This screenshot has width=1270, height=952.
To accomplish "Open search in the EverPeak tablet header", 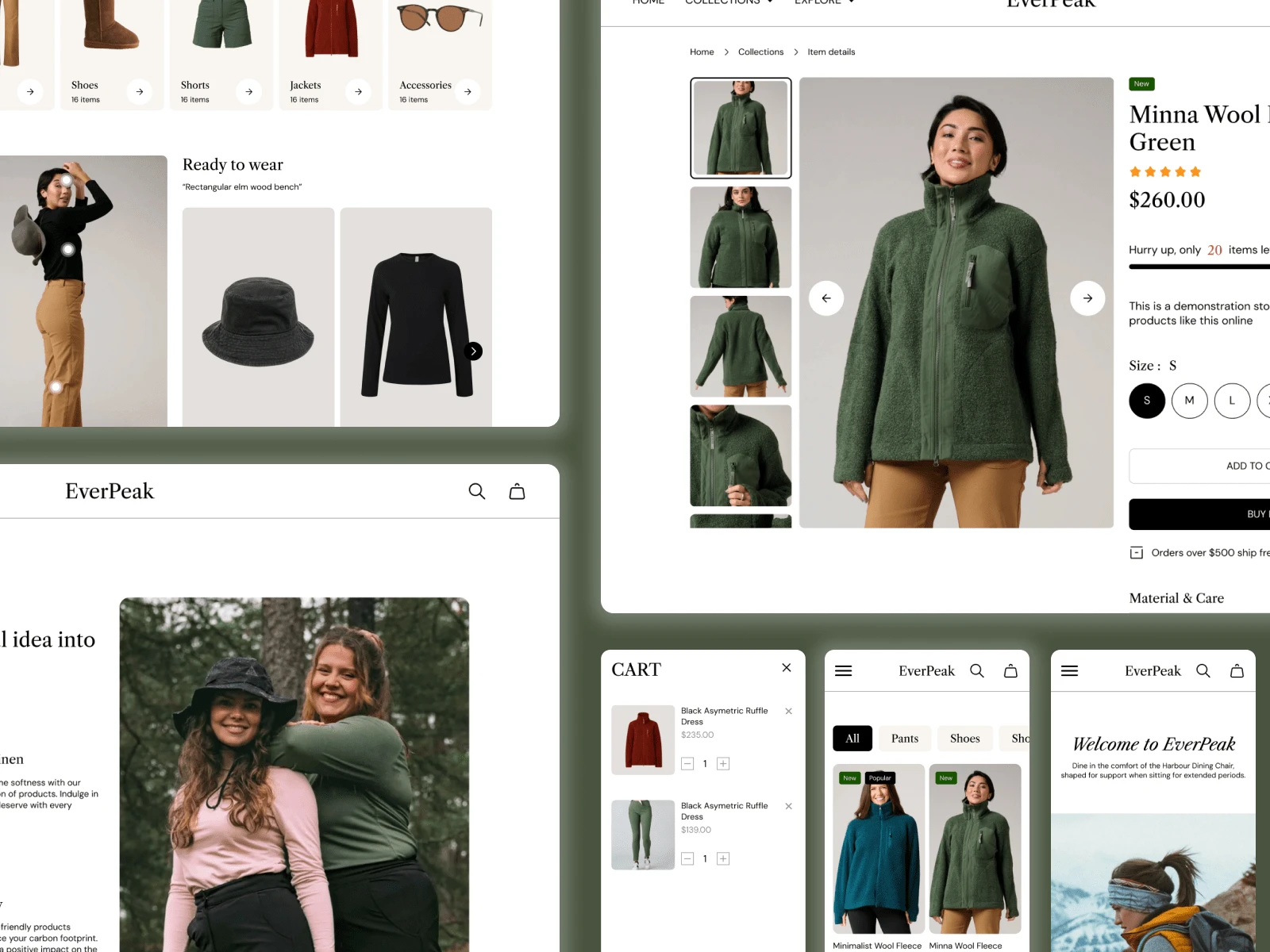I will [x=477, y=492].
